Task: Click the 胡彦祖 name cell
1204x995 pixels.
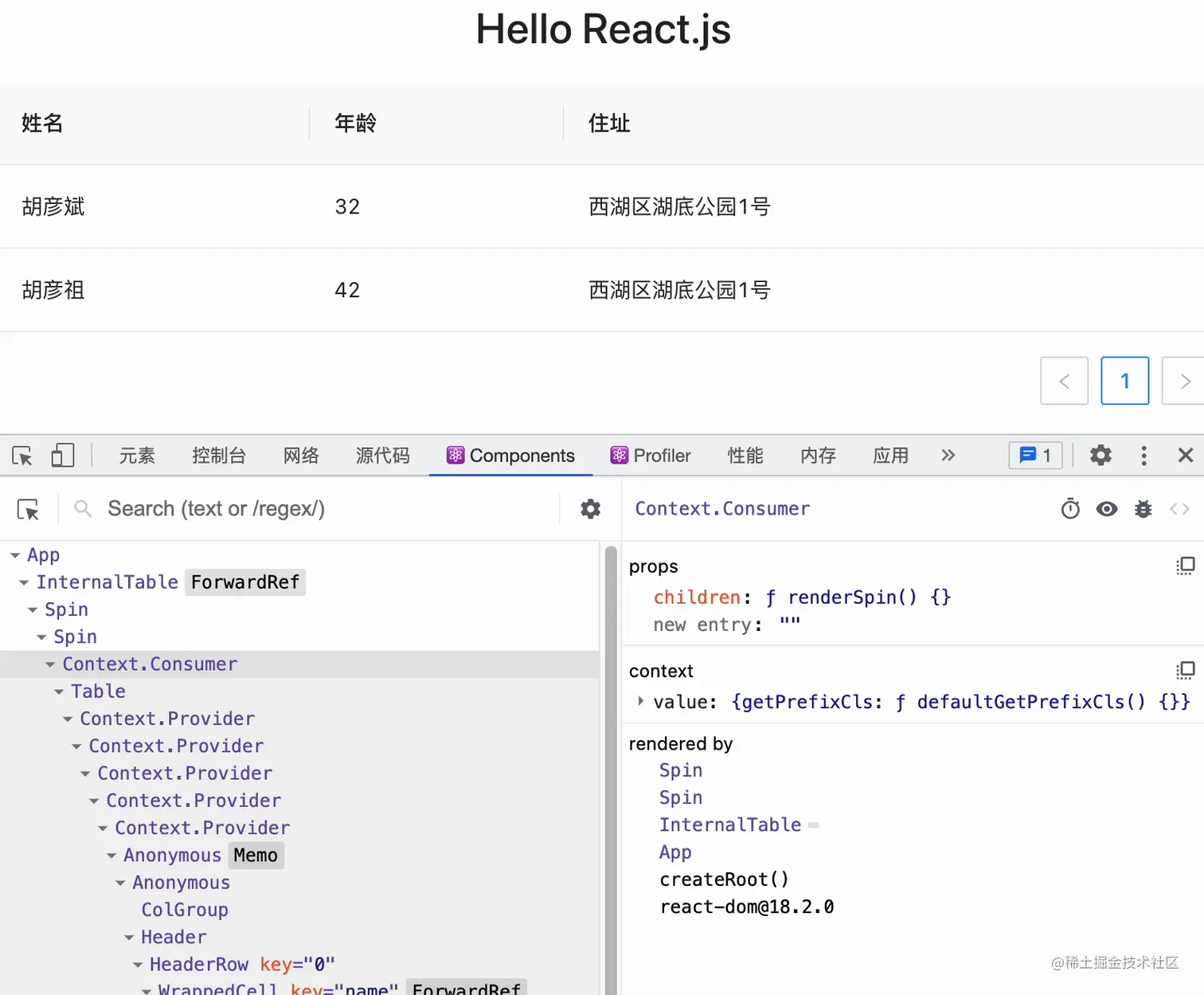Action: click(53, 290)
